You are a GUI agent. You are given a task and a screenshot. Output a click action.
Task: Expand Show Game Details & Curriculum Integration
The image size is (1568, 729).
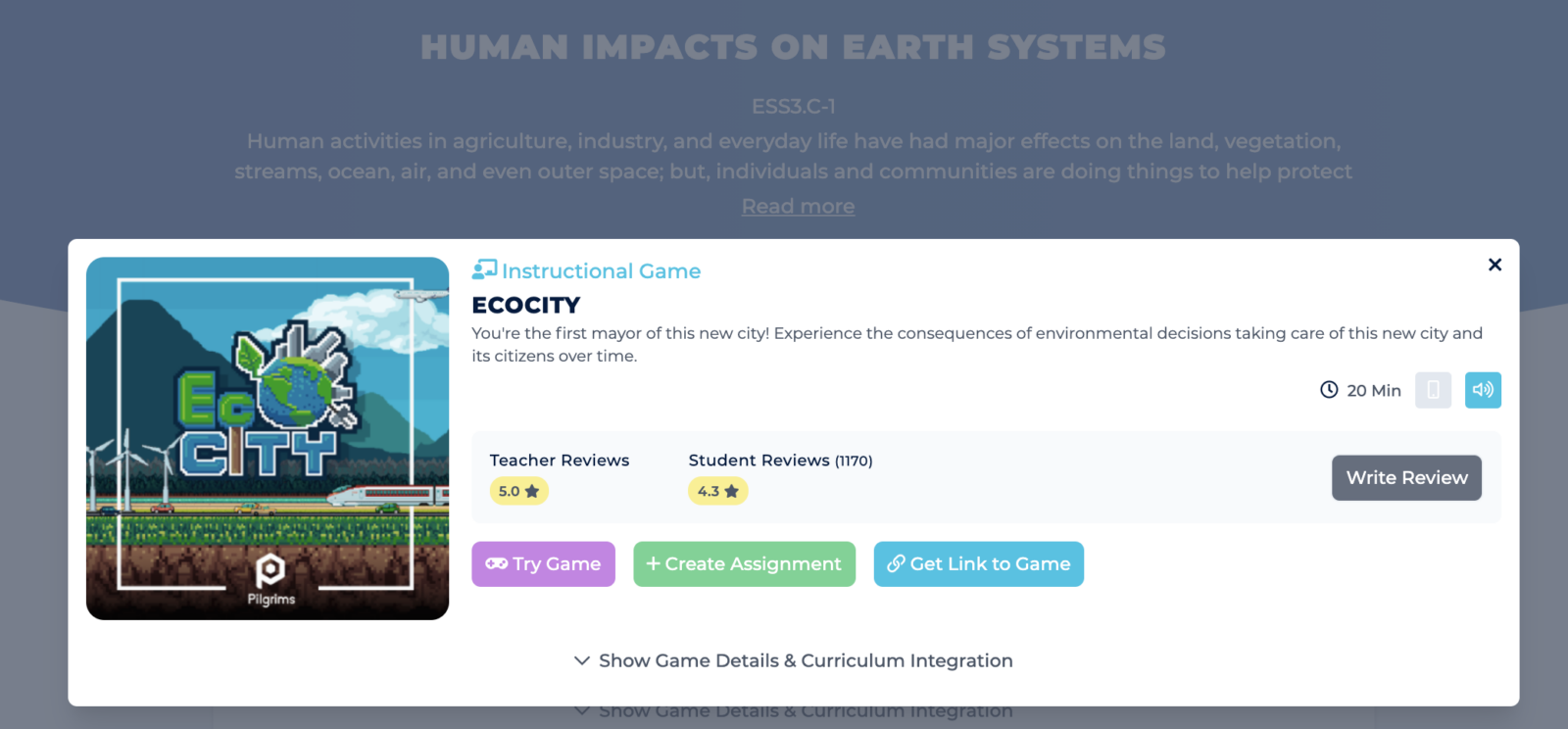793,660
